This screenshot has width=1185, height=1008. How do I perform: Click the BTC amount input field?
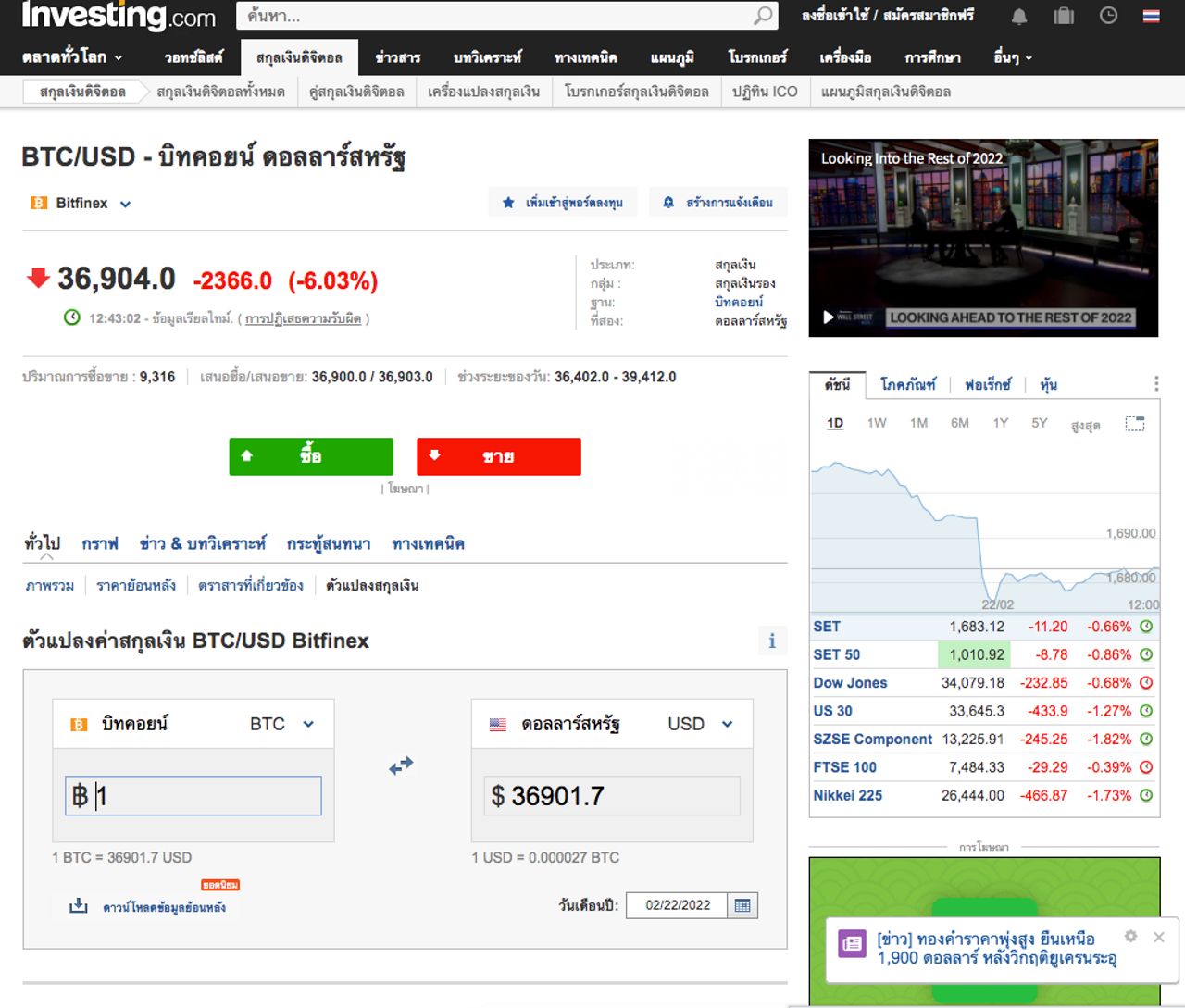[192, 795]
